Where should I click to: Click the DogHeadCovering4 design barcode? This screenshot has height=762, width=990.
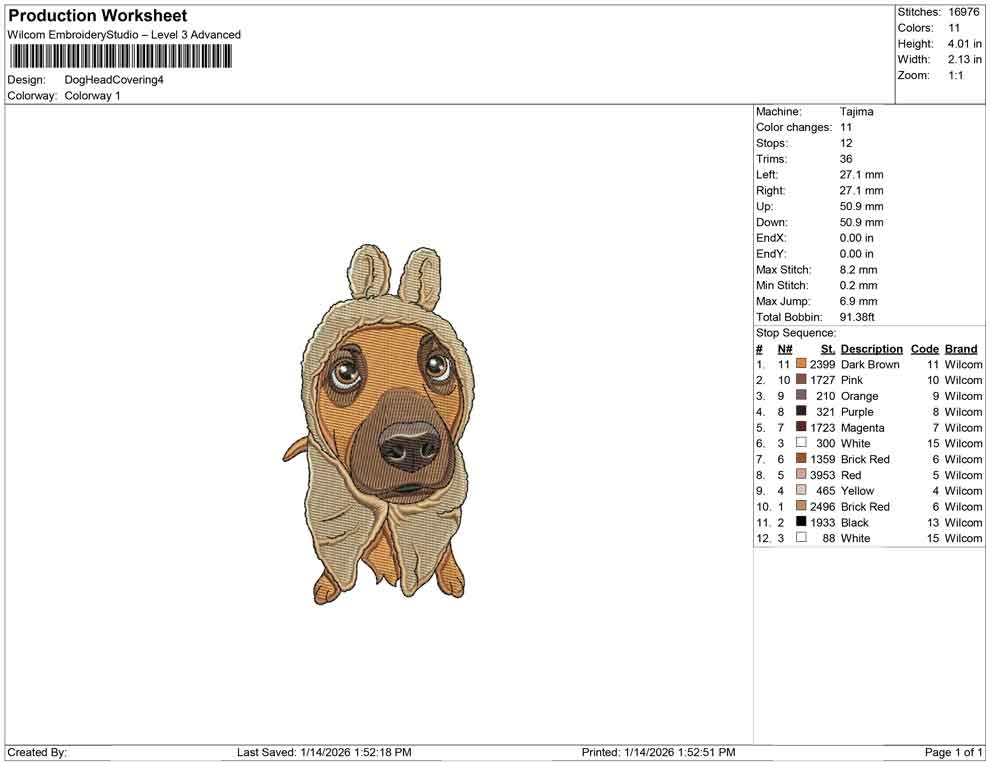[x=120, y=55]
